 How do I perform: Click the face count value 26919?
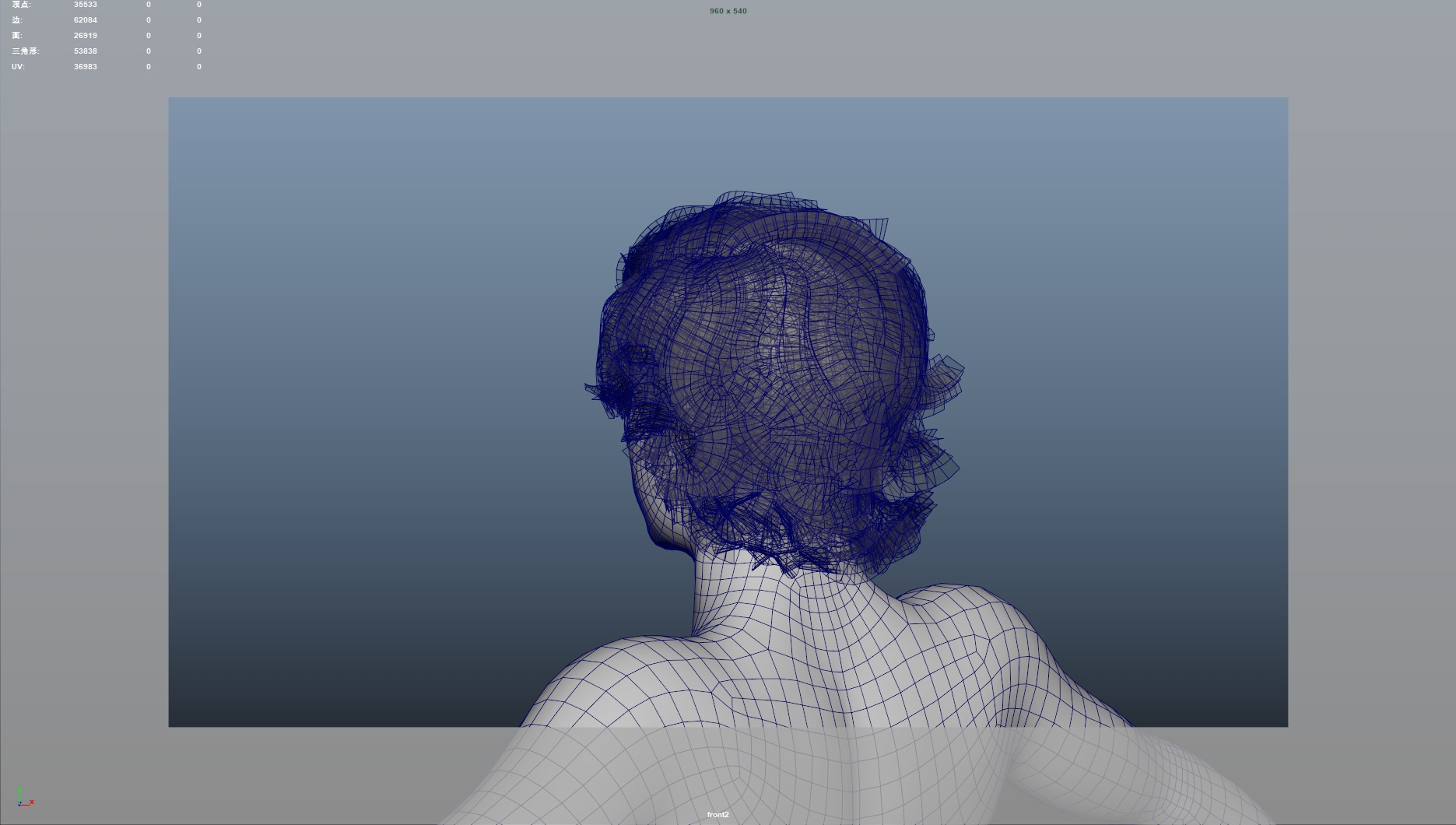point(86,36)
